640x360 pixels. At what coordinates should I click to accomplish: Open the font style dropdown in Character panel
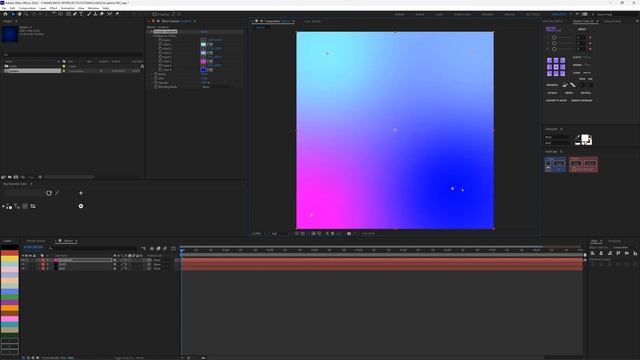(560, 143)
